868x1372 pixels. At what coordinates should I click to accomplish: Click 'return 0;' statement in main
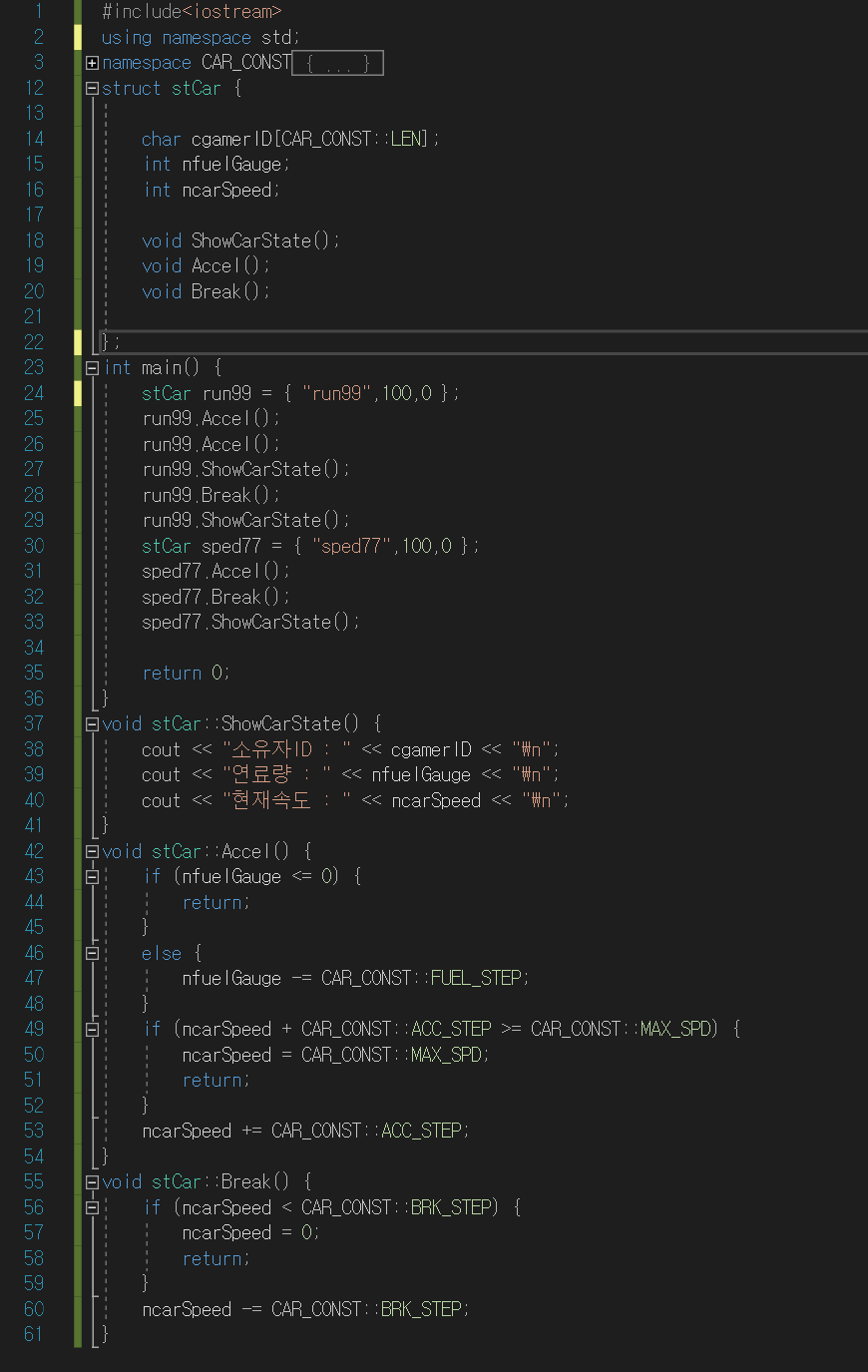point(186,674)
